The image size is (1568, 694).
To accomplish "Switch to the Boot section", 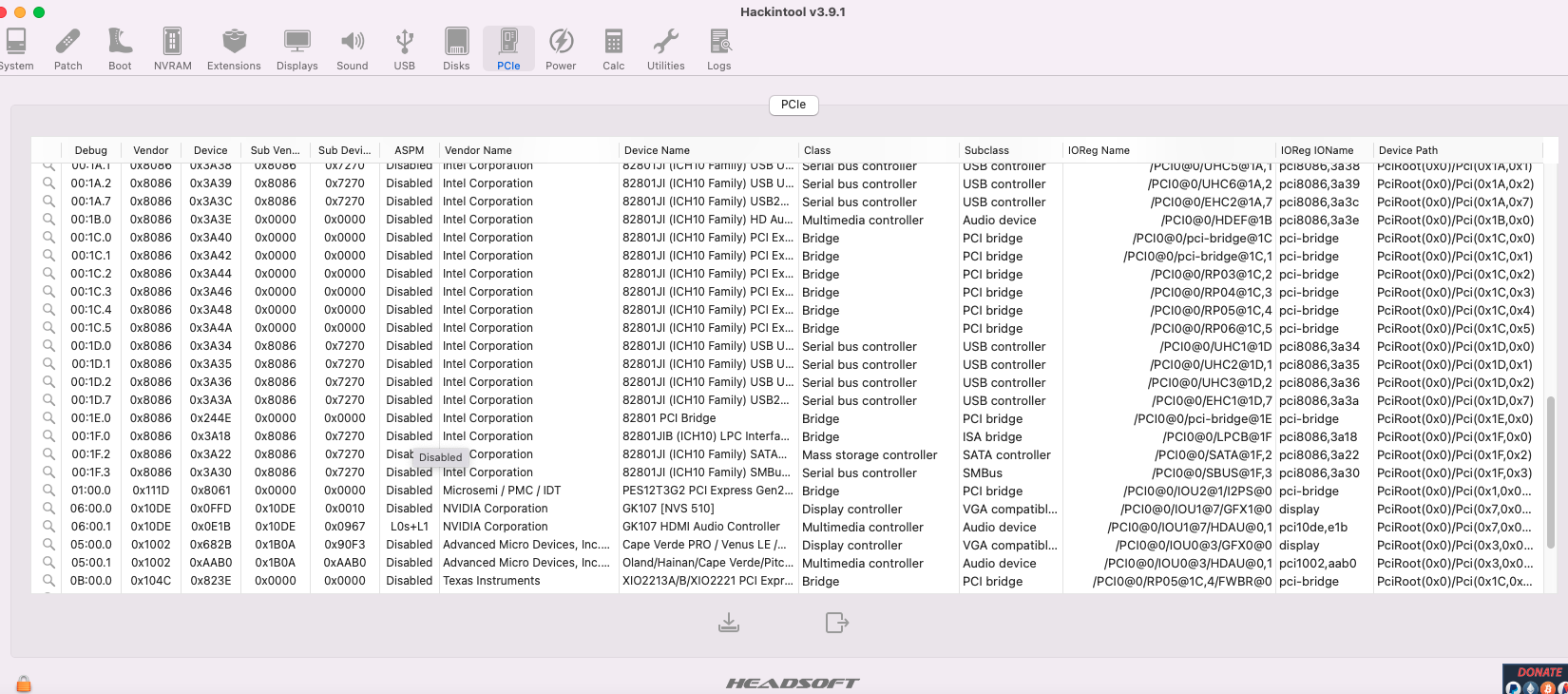I will point(120,49).
